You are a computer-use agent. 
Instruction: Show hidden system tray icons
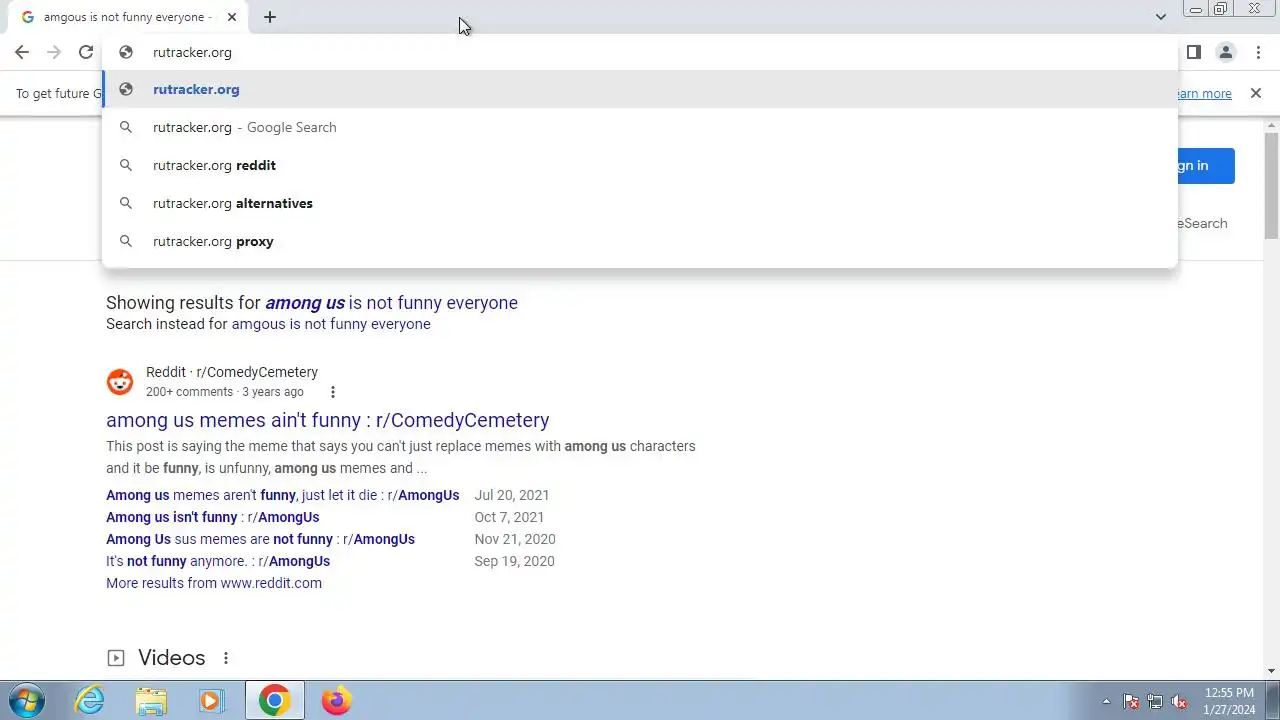tap(1106, 701)
